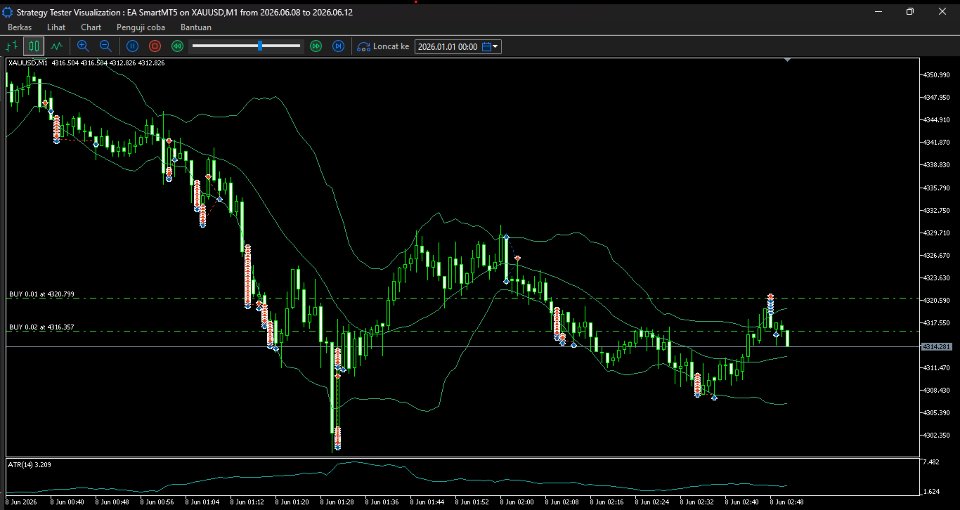Click the chart shift triangle marker at top
The height and width of the screenshot is (510, 960).
tap(787, 60)
